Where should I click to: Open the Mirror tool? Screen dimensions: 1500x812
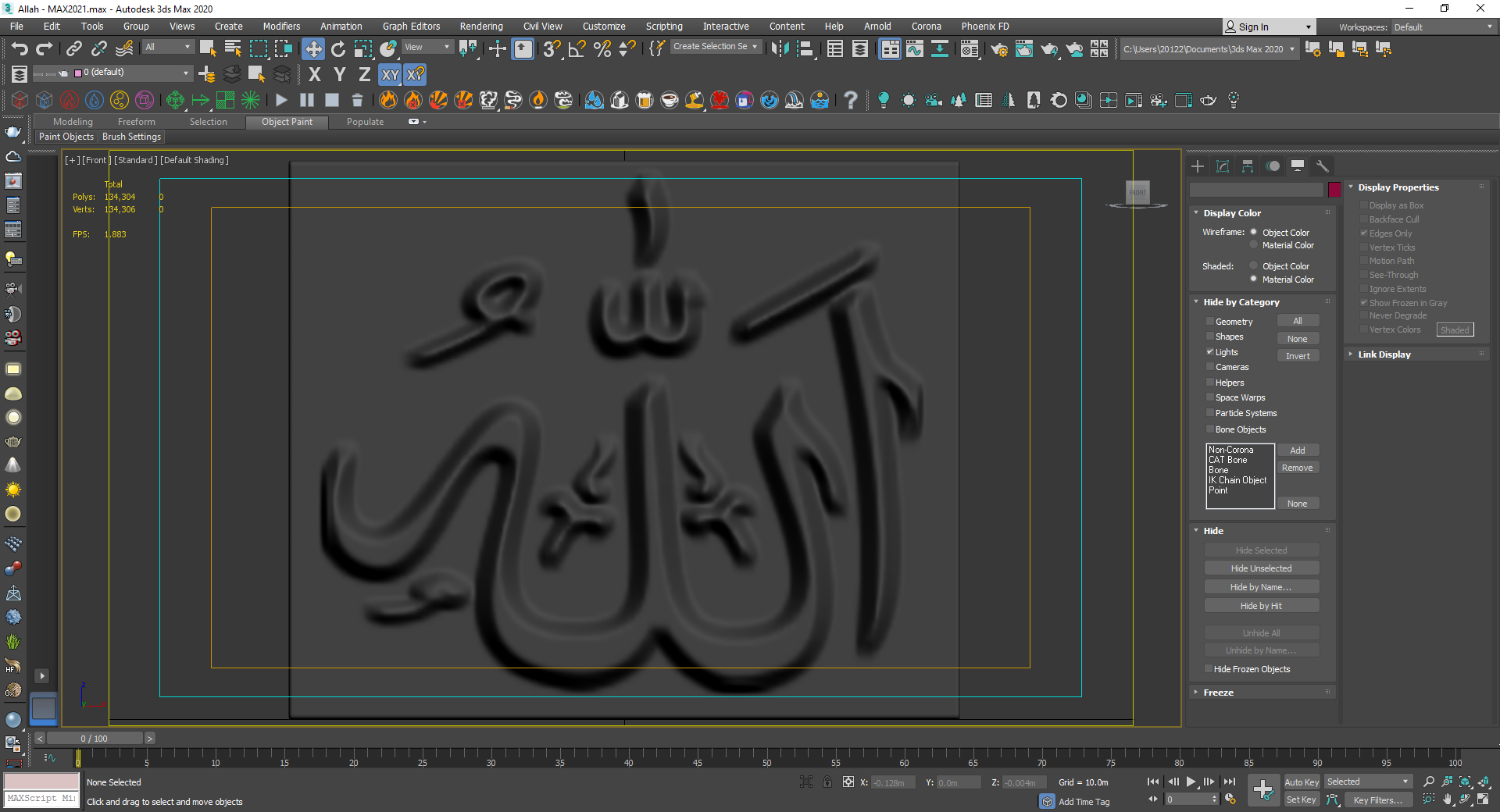(780, 49)
